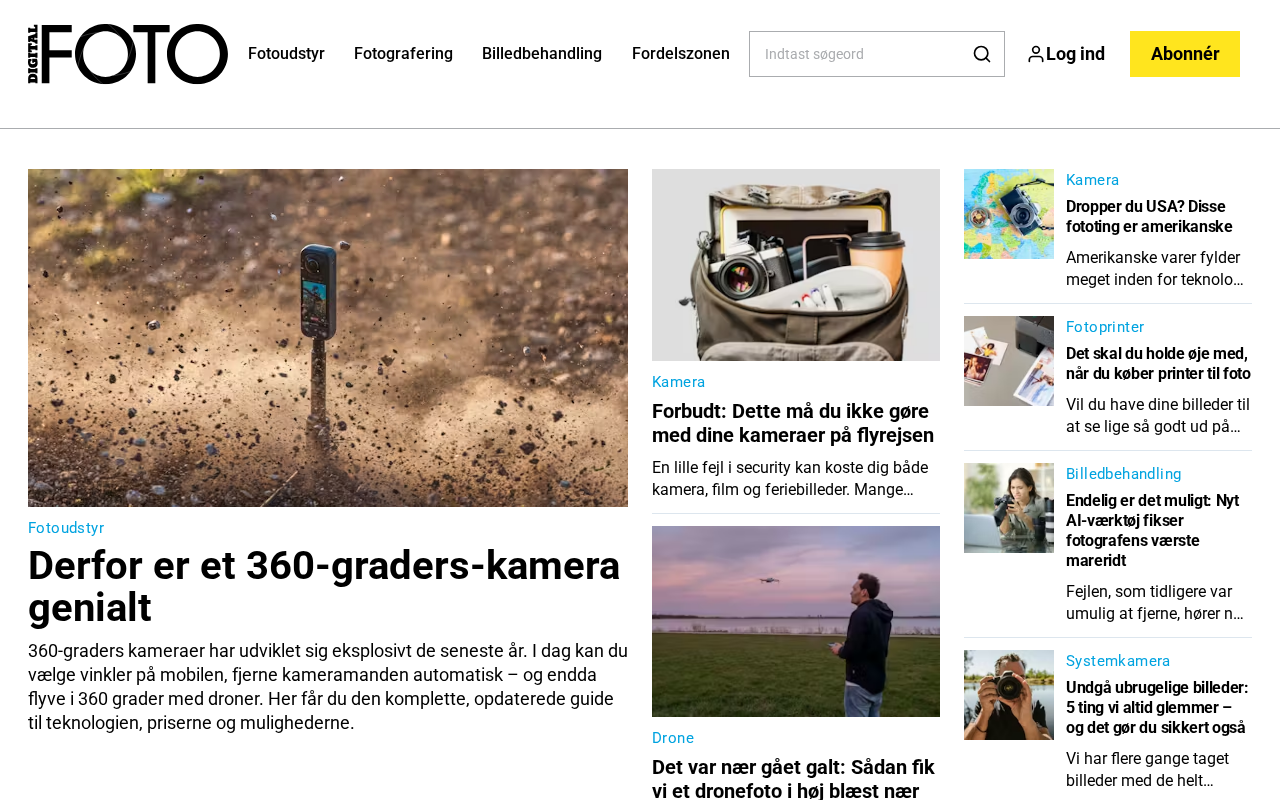Open the drone photo article thumbnail
The image size is (1280, 800).
[x=796, y=621]
